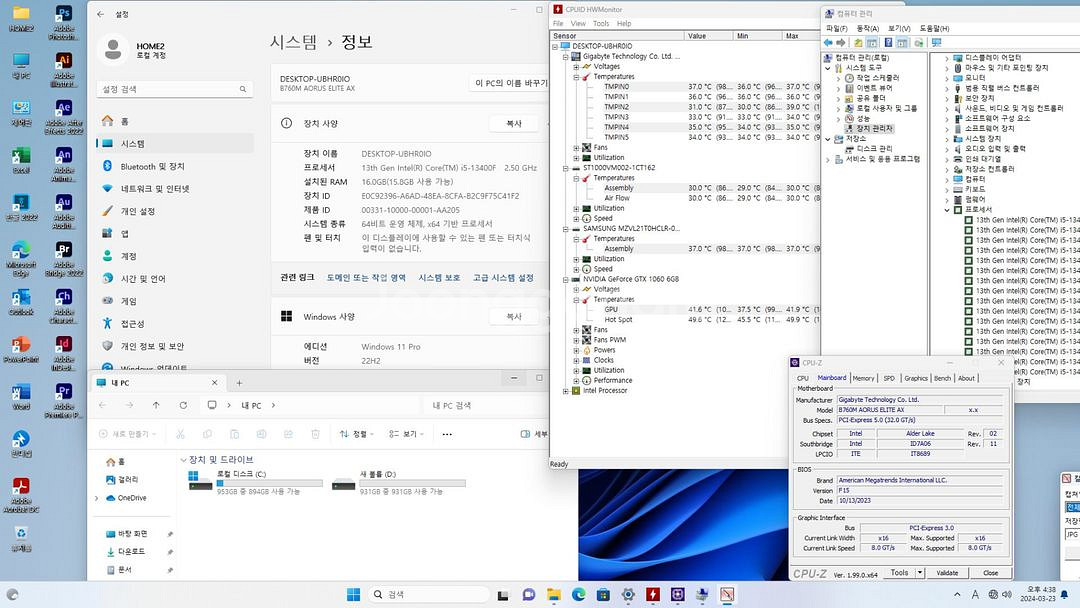Go up one folder level in Explorer
Viewport: 1080px width, 608px height.
156,406
